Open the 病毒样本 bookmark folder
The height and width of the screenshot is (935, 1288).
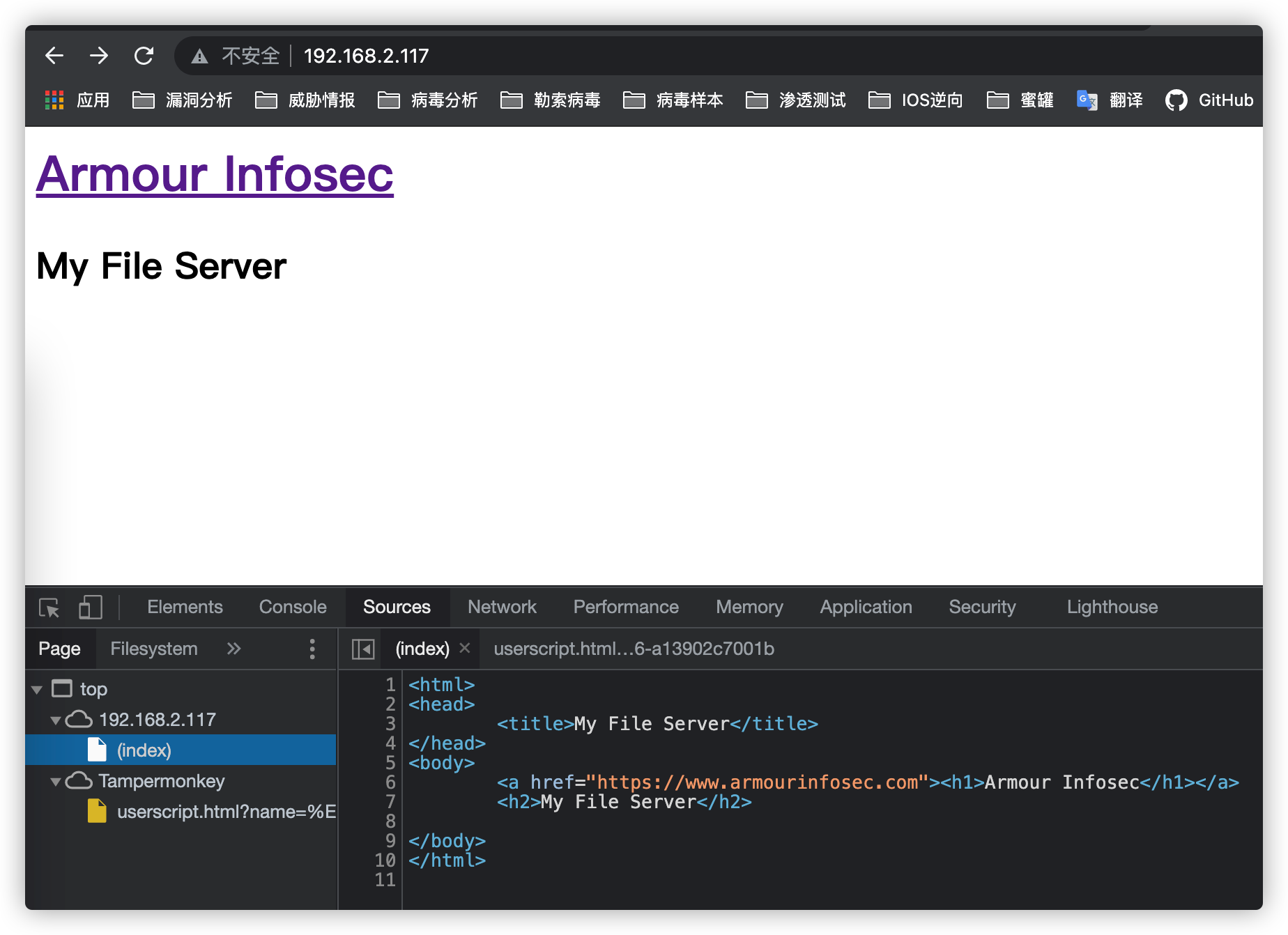673,100
